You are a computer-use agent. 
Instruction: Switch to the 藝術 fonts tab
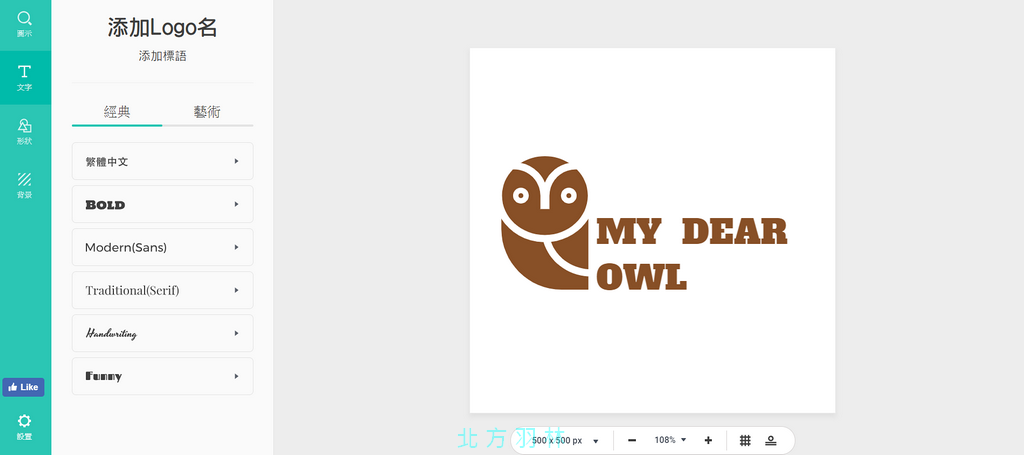(208, 112)
